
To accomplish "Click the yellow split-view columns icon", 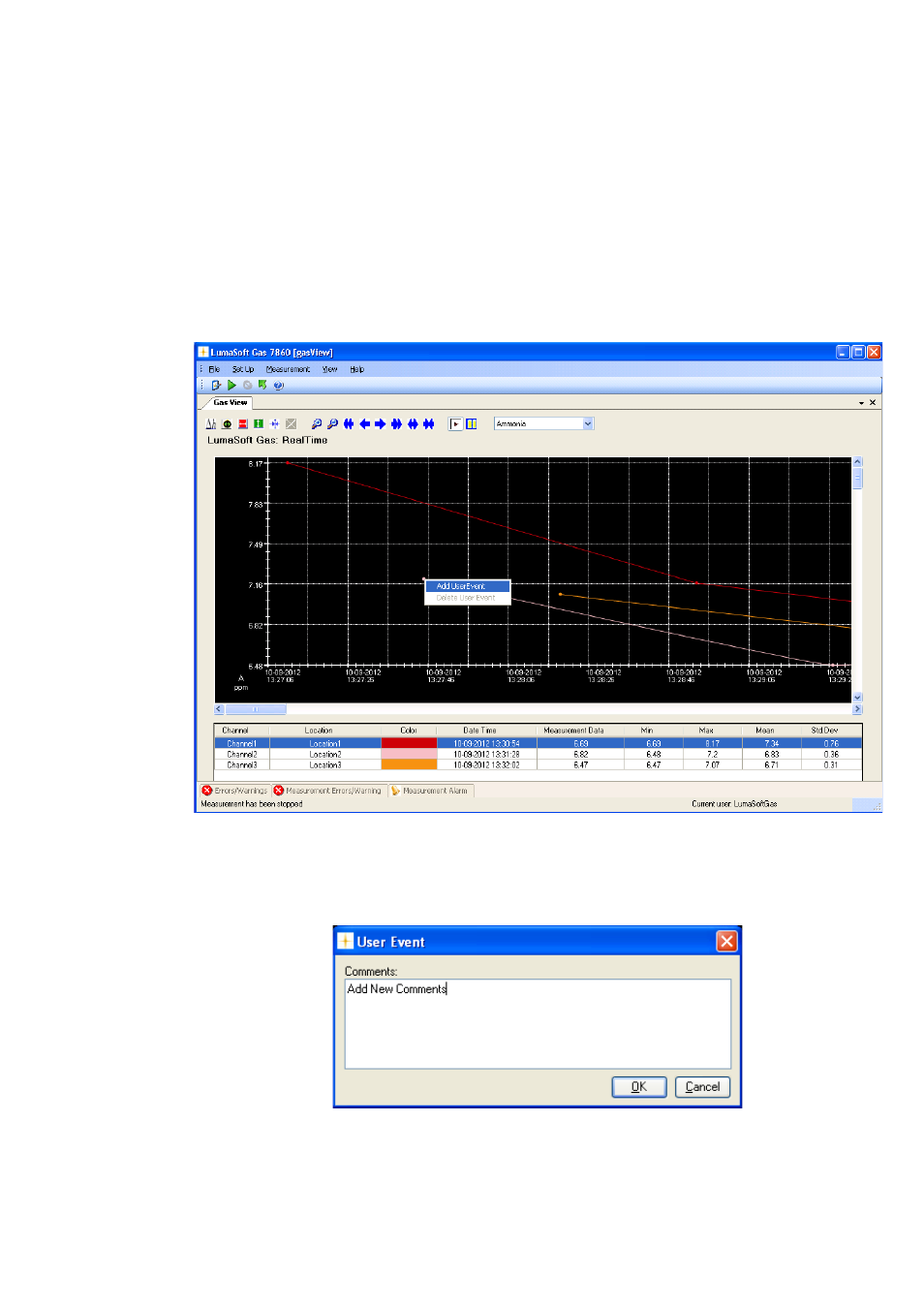I will pyautogui.click(x=472, y=423).
